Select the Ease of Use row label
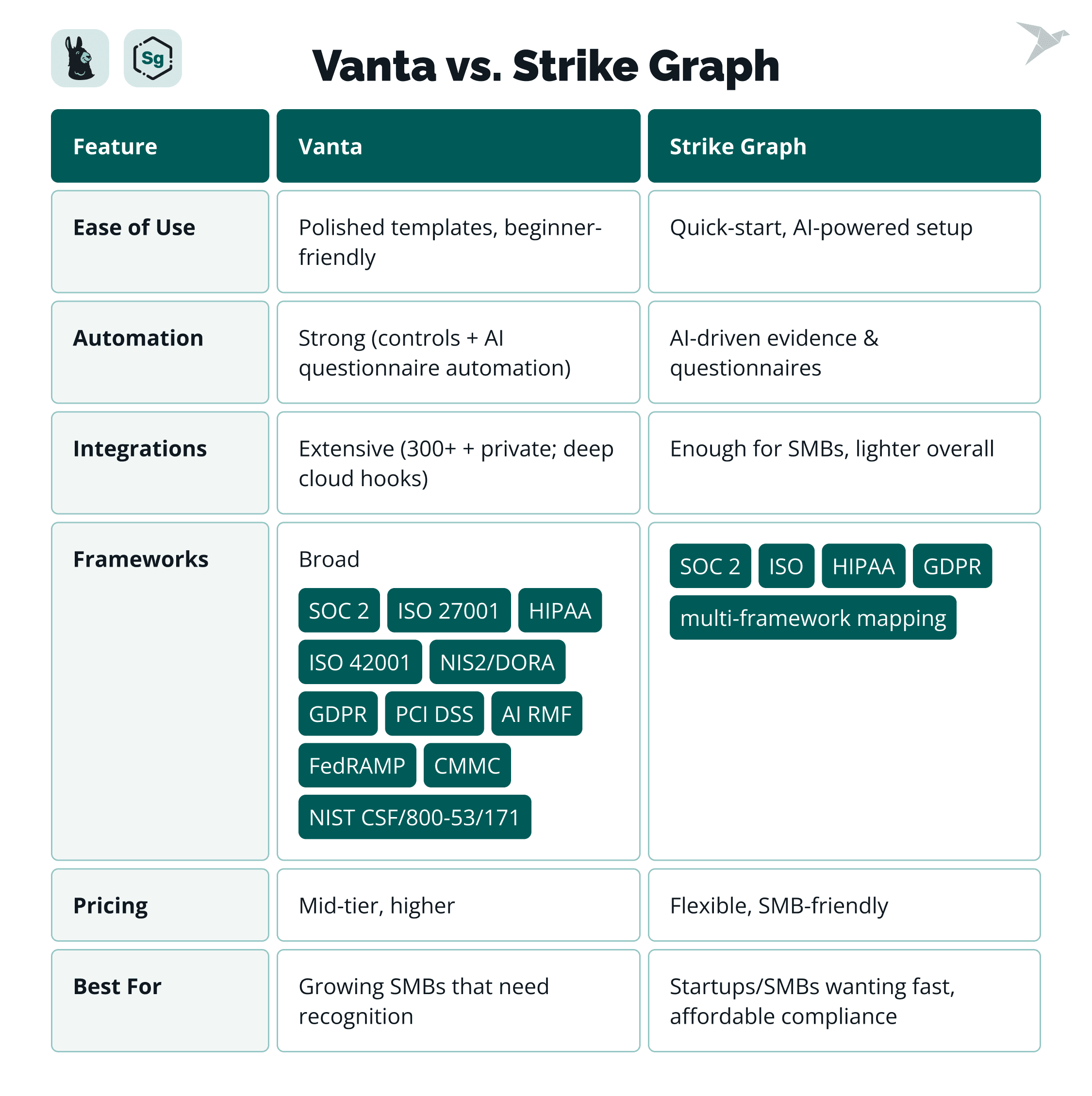Image resolution: width=1092 pixels, height=1096 pixels. click(134, 228)
